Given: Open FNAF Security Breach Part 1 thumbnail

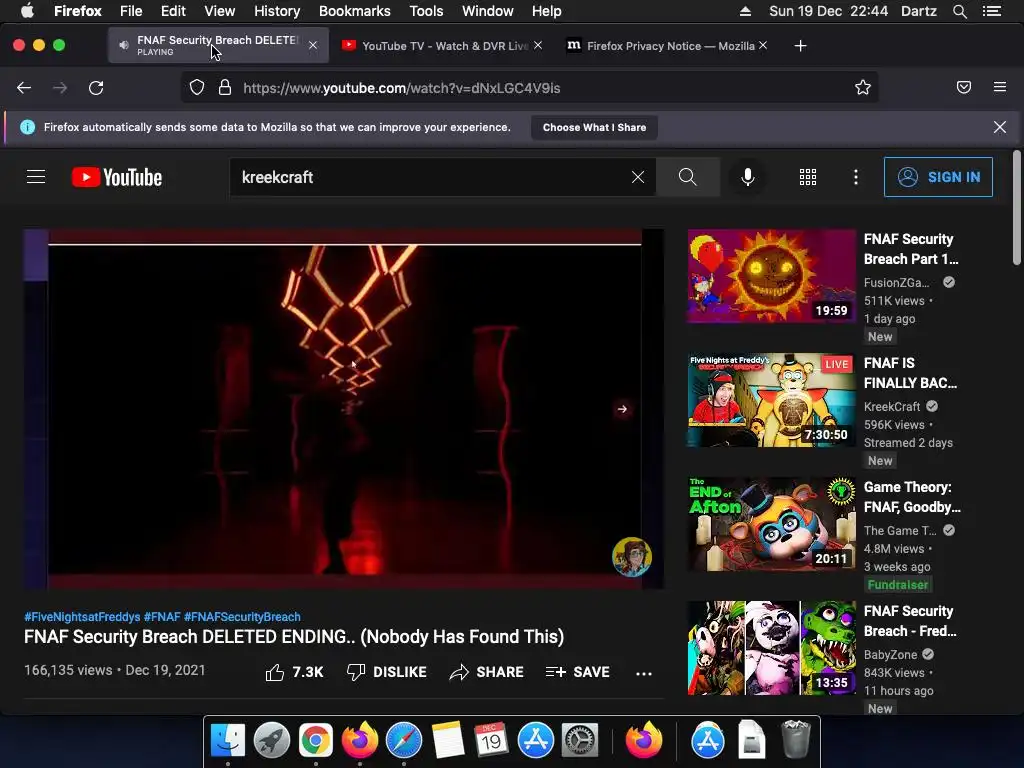Looking at the screenshot, I should pos(771,276).
